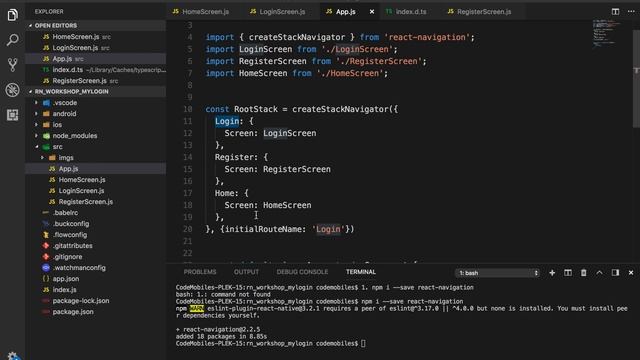Open the Manage gear menu
The height and width of the screenshot is (360, 640).
[13, 356]
